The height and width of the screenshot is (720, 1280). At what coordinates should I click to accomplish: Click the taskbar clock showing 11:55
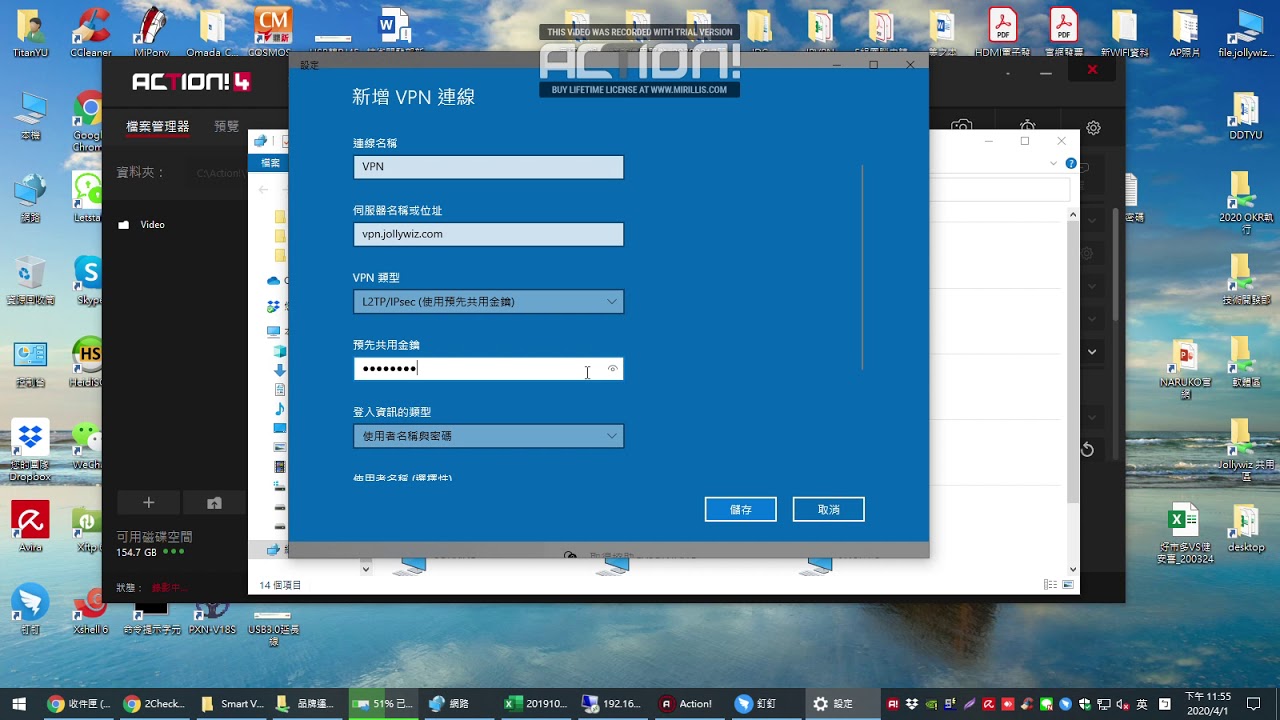(1207, 703)
